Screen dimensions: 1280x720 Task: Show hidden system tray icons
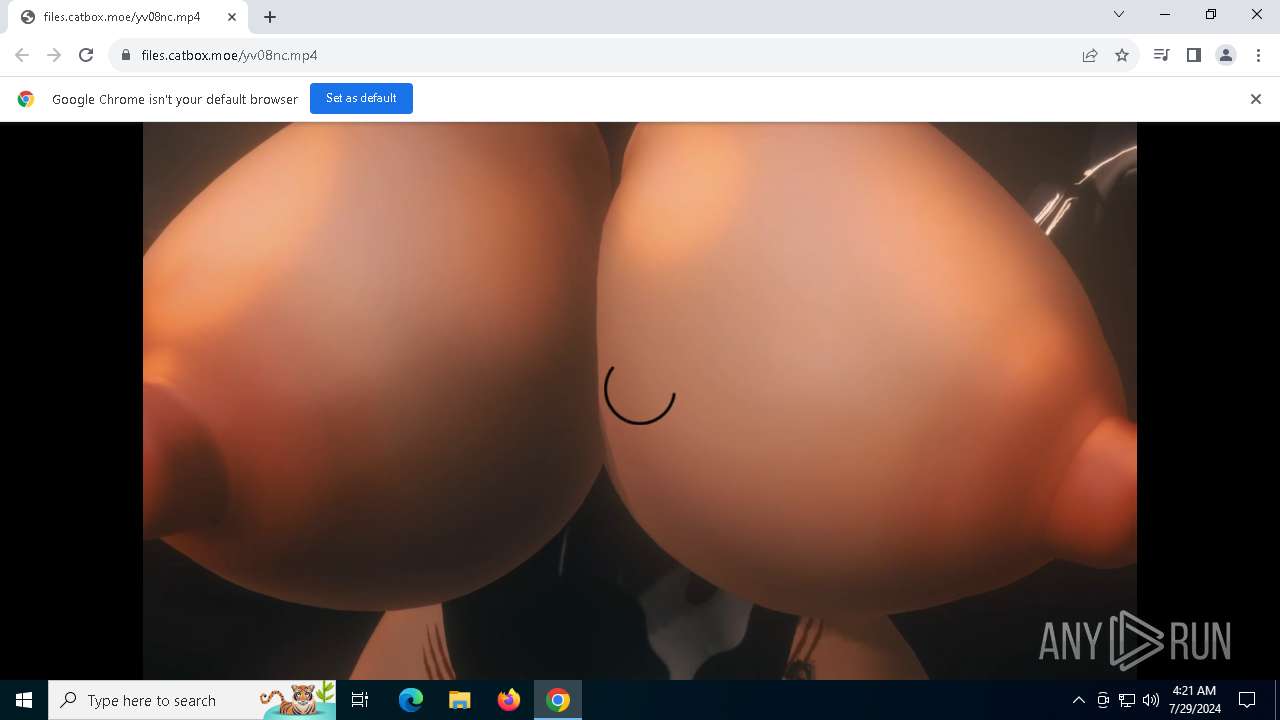(x=1078, y=700)
